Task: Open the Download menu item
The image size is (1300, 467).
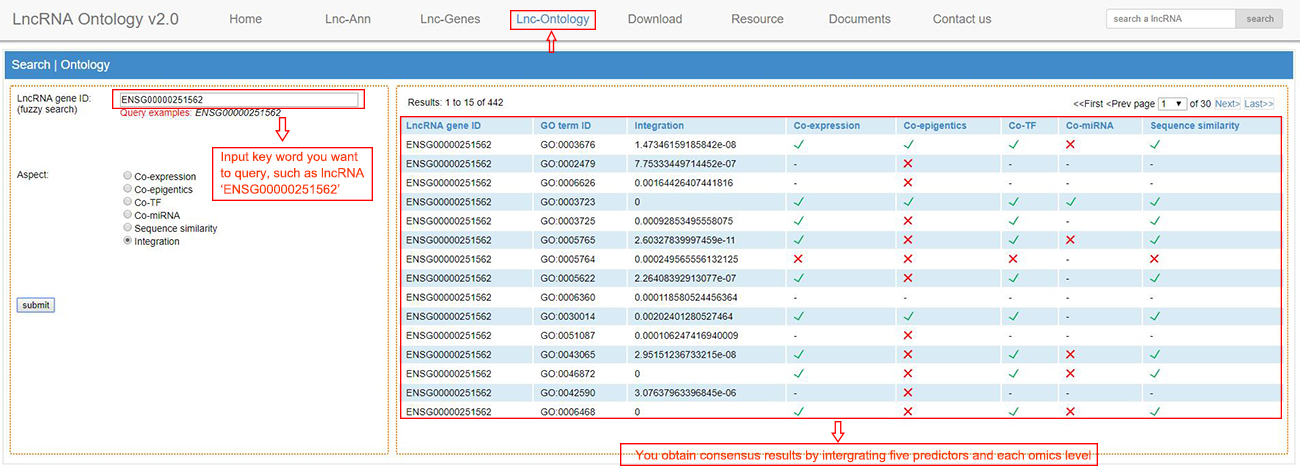Action: click(x=655, y=19)
